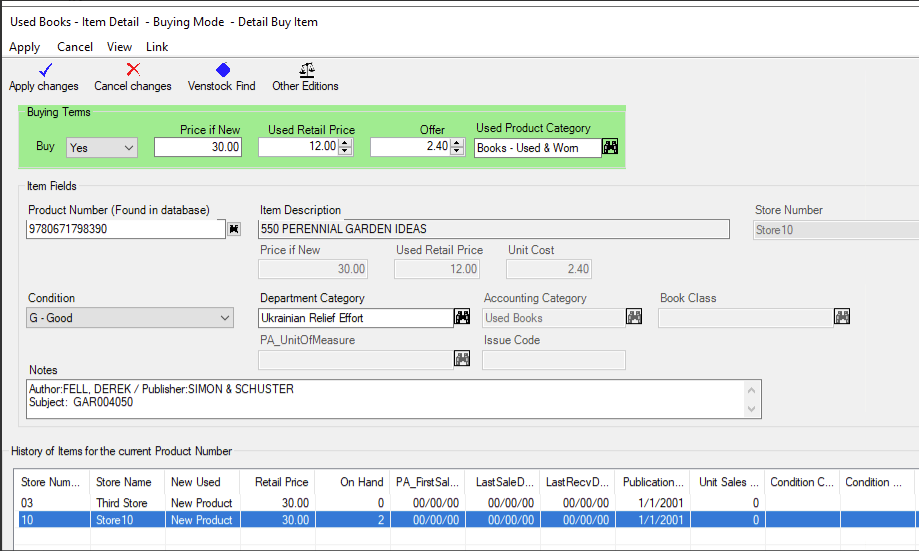Viewport: 919px width, 551px height.
Task: Expand the Condition G - Good dropdown
Action: pos(224,318)
